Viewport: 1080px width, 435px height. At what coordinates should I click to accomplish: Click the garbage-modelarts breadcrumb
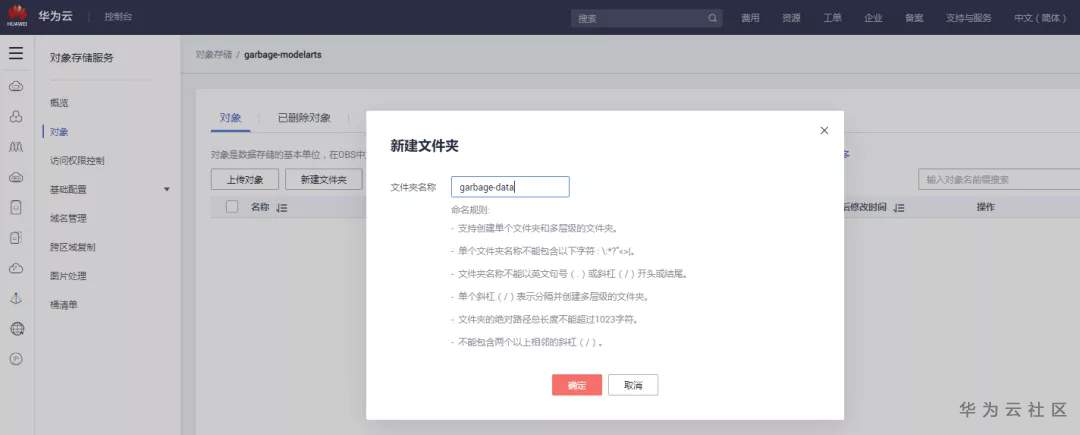click(282, 54)
